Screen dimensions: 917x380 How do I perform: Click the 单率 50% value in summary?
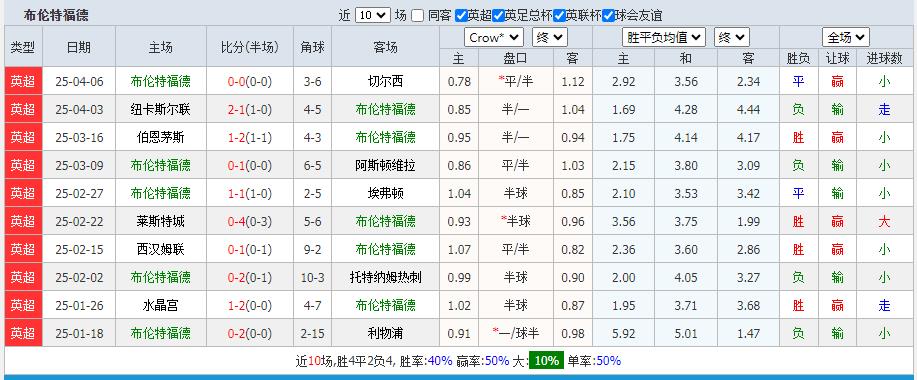[x=608, y=361]
